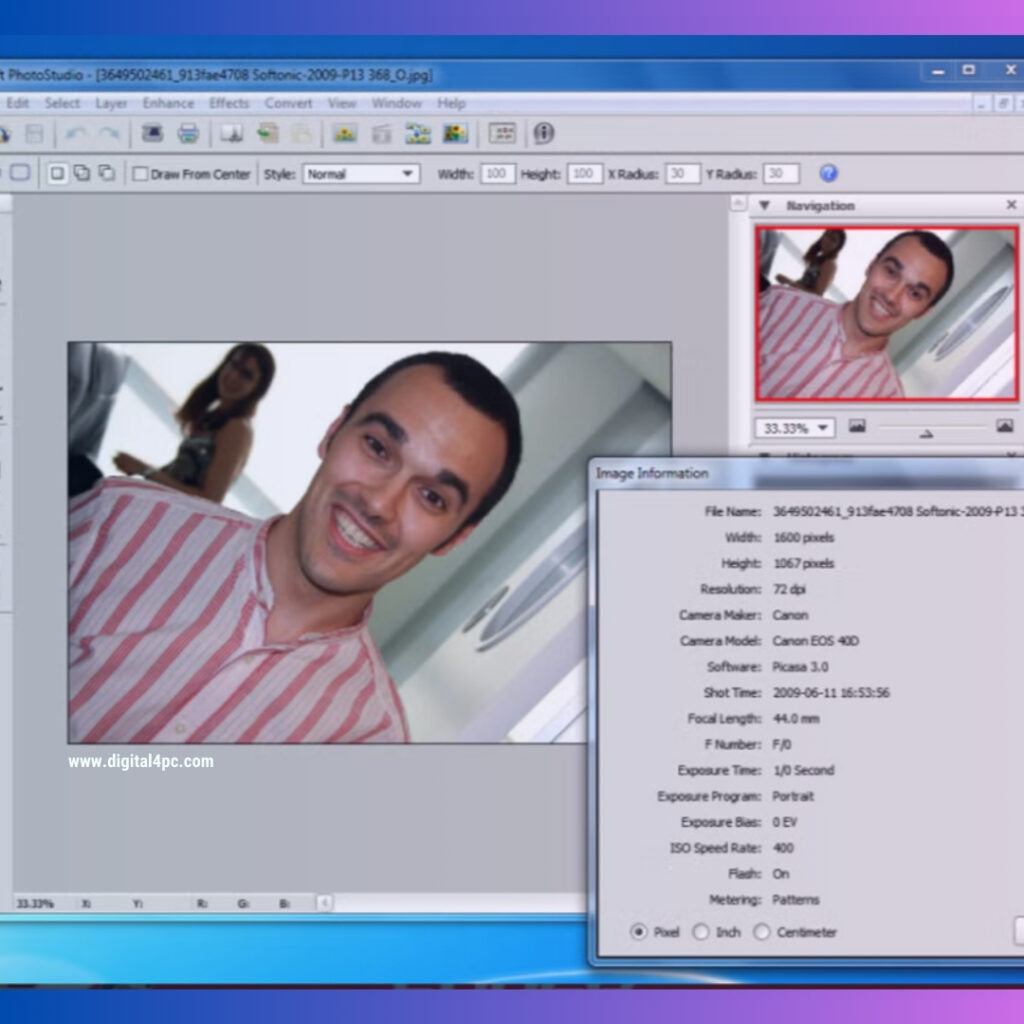
Task: Click the Print icon
Action: pyautogui.click(x=188, y=133)
